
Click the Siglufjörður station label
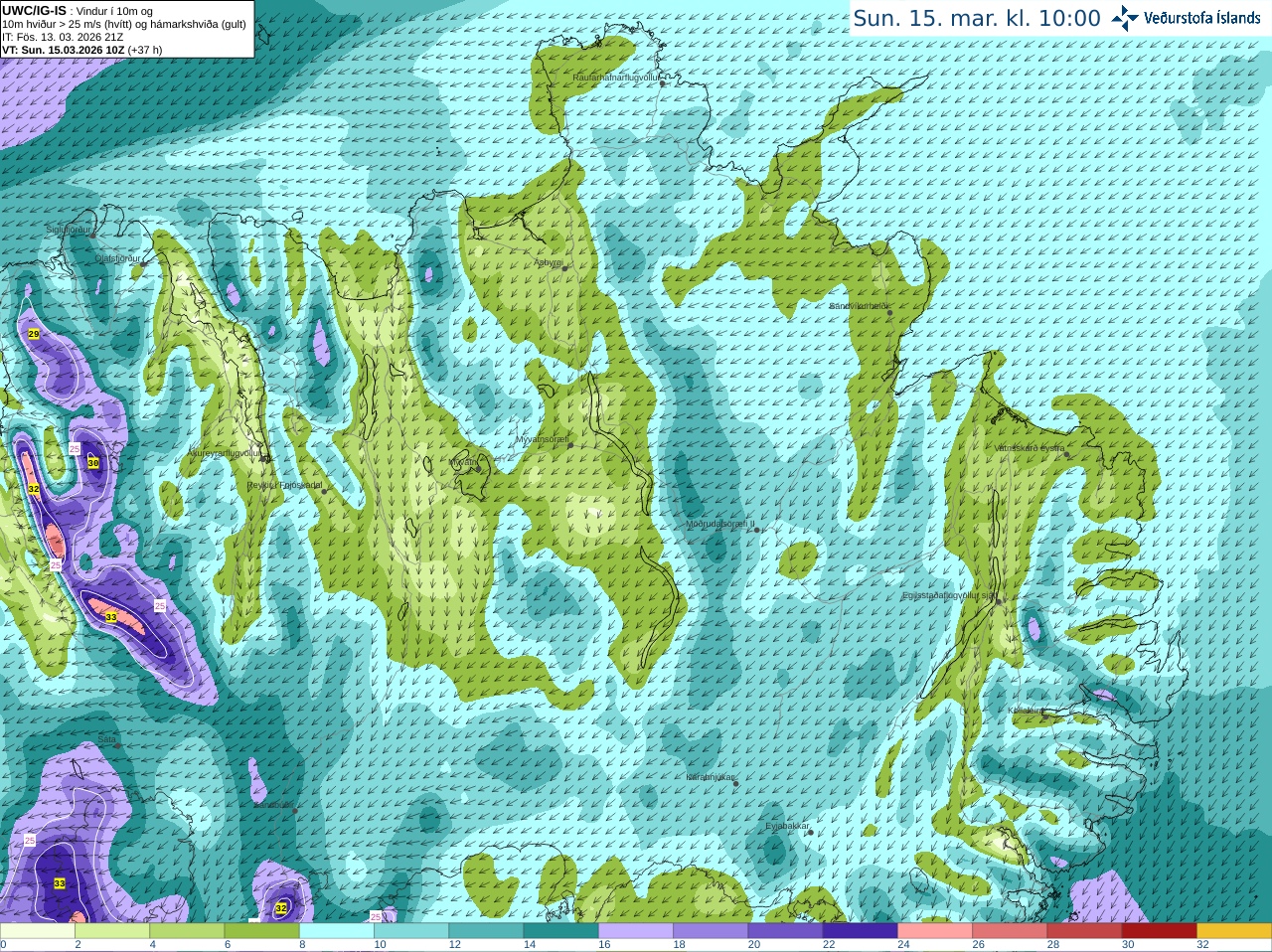click(x=69, y=229)
